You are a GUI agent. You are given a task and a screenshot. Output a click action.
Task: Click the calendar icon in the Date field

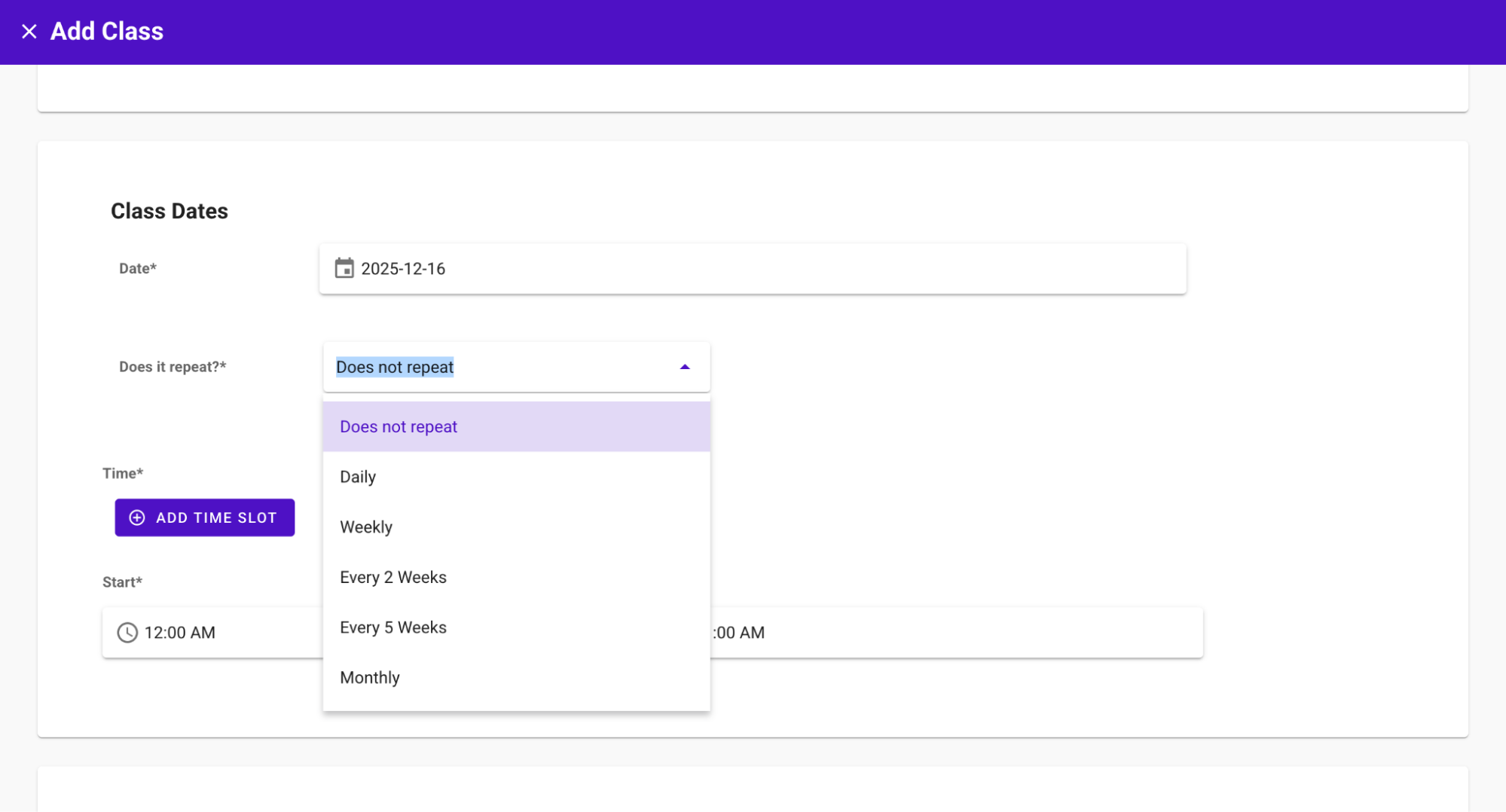pyautogui.click(x=344, y=269)
